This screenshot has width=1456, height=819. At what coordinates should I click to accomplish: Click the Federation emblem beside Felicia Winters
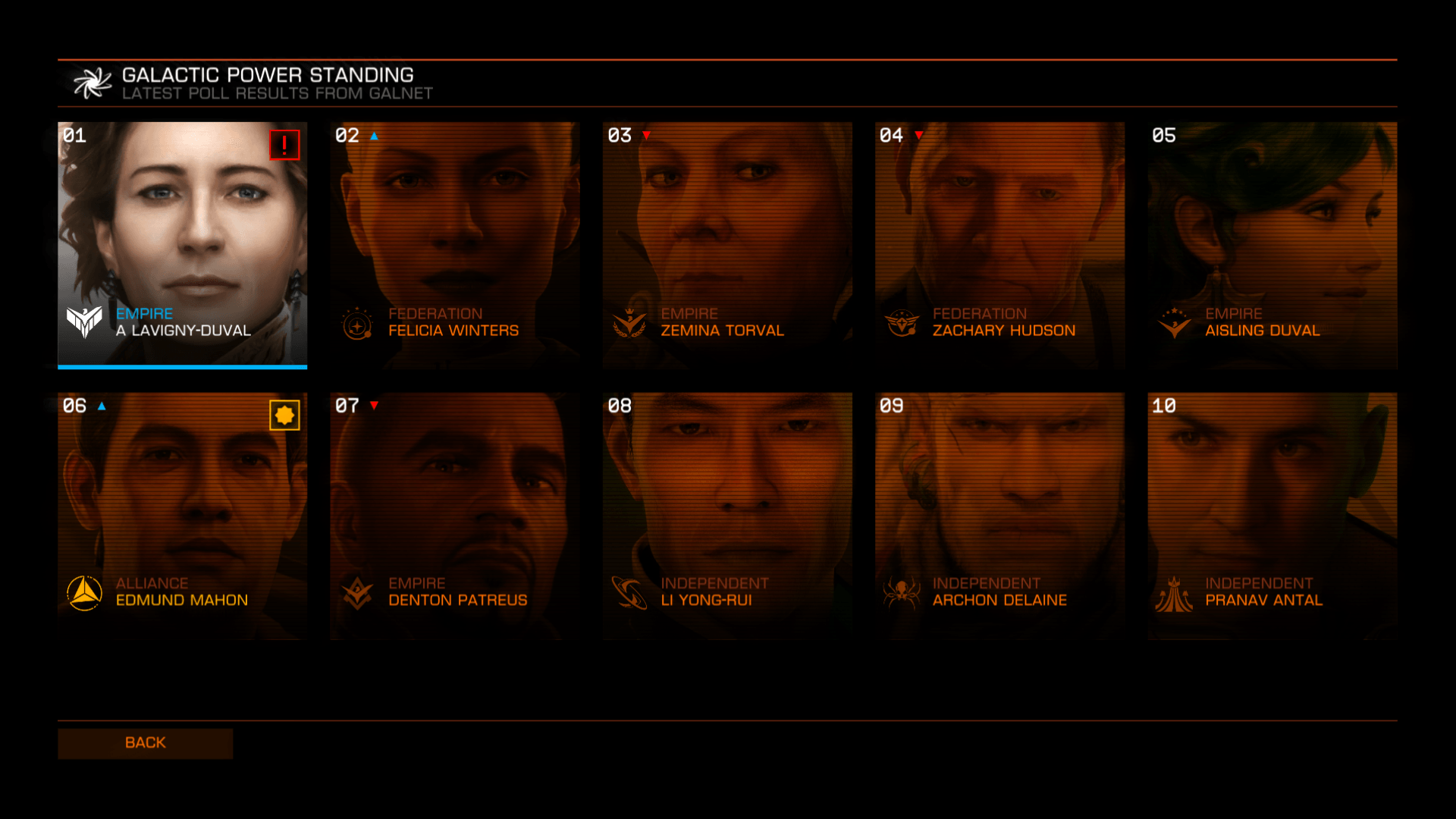[356, 323]
